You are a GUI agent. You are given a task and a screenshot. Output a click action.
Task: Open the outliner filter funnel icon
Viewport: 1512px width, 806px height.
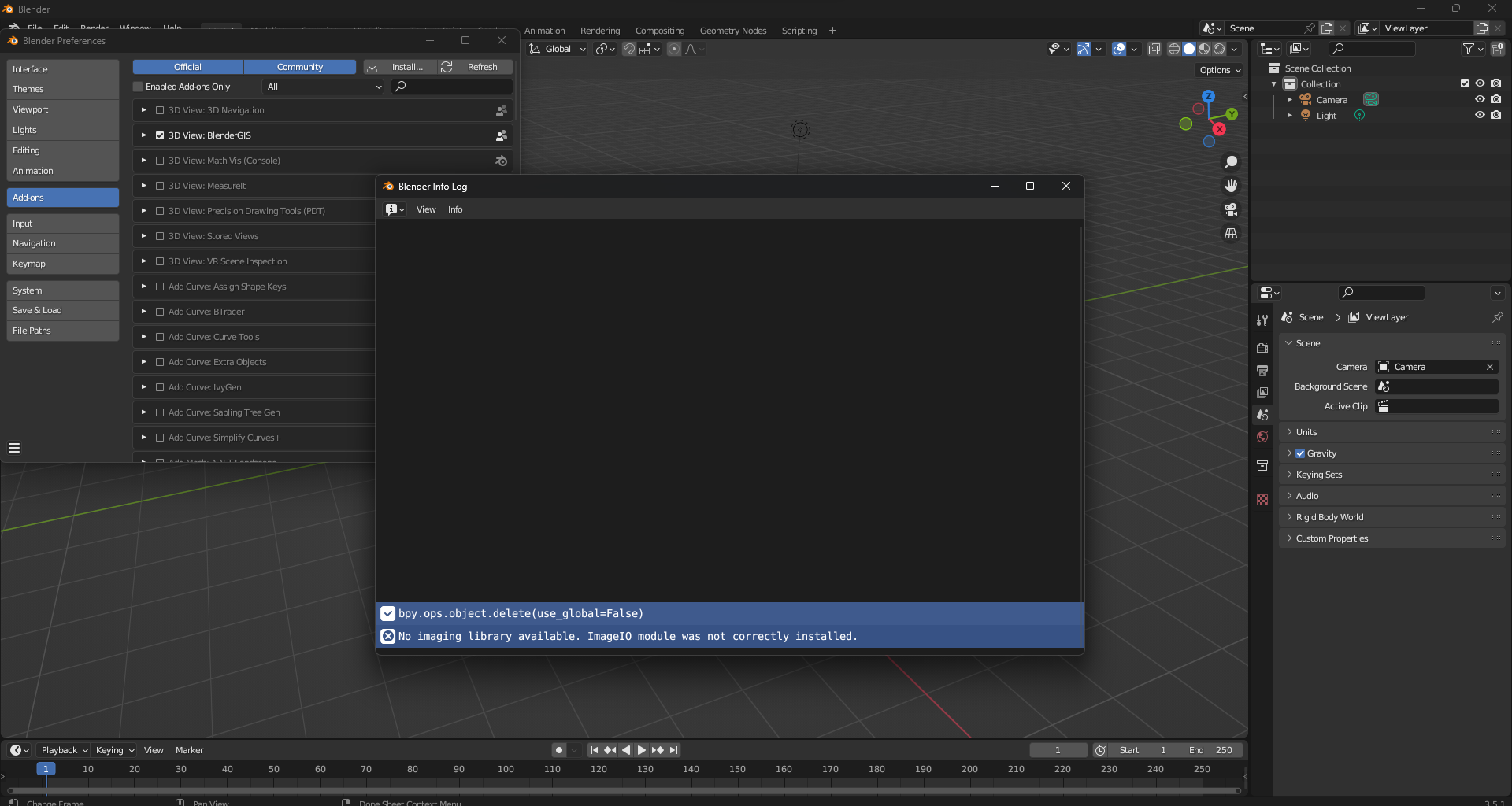(1469, 48)
